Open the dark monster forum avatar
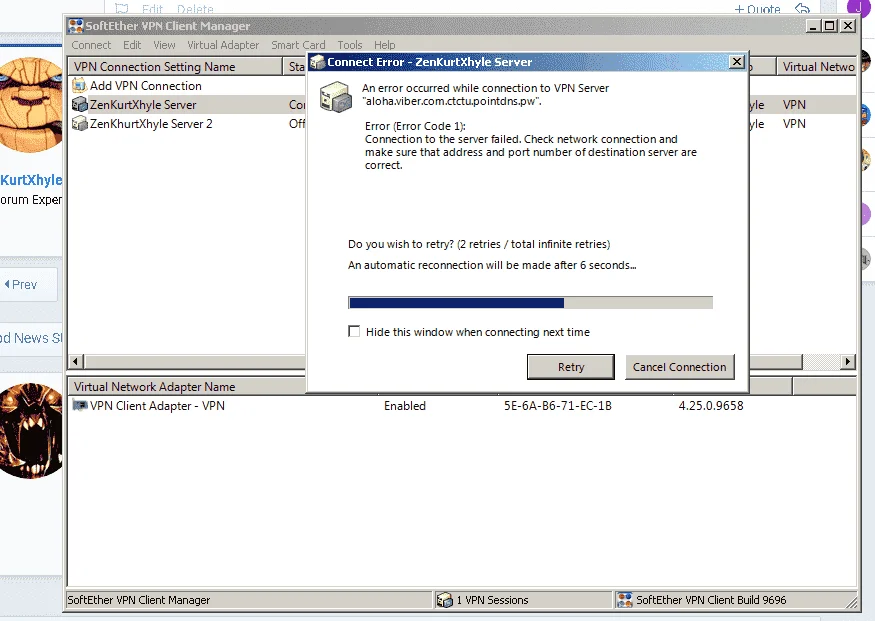This screenshot has width=875, height=621. tap(31, 430)
